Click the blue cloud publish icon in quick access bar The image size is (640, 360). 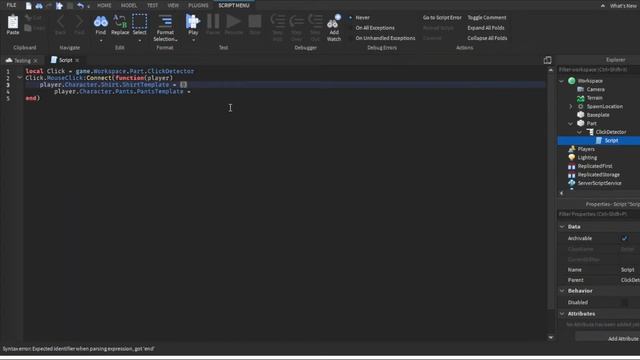[x=39, y=6]
